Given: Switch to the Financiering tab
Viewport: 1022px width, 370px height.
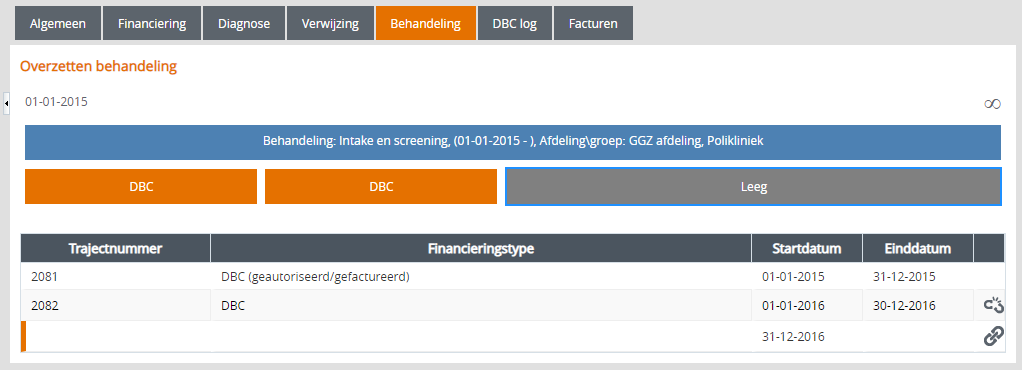Looking at the screenshot, I should [x=152, y=23].
